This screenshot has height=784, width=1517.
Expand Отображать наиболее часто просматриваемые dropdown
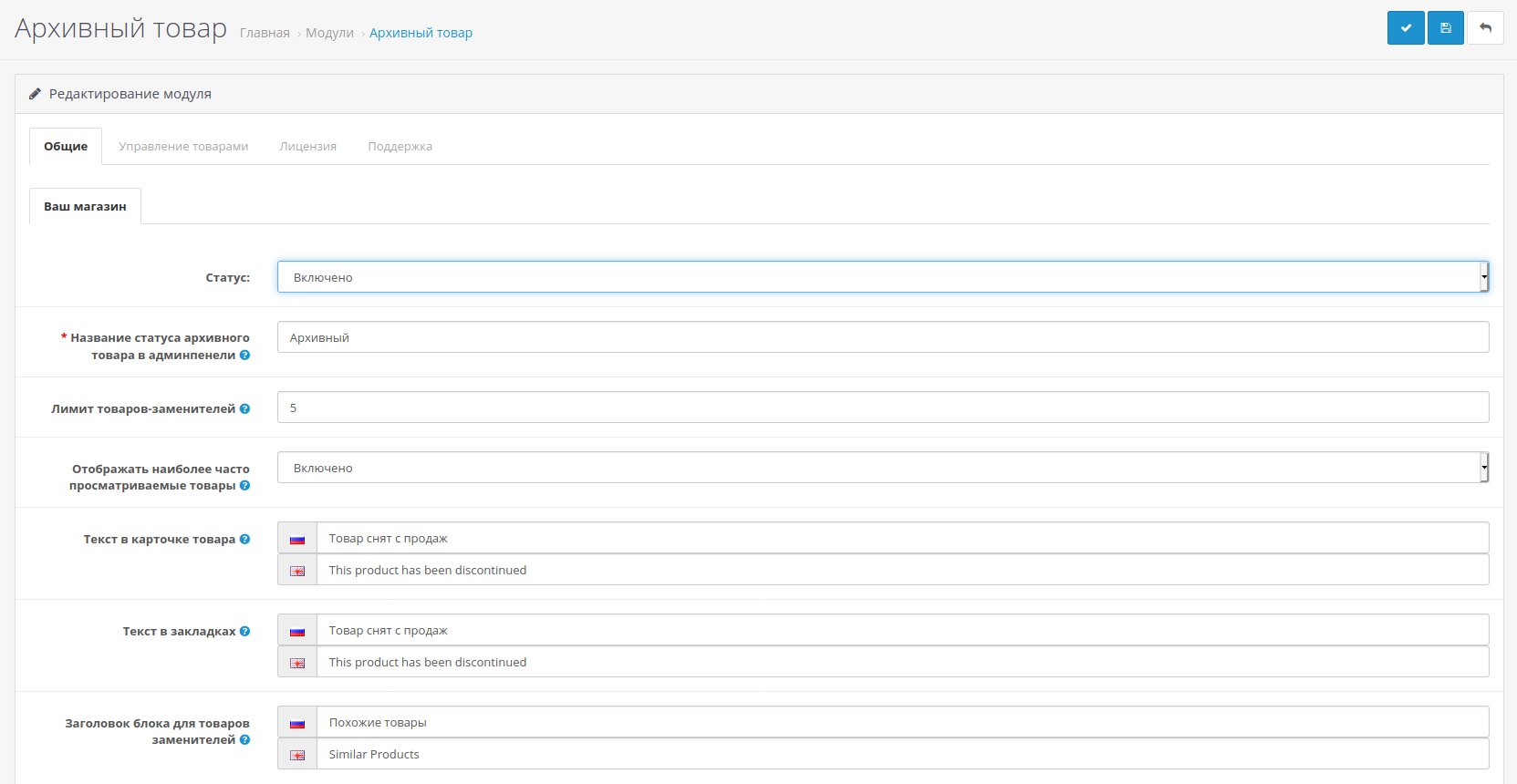tap(882, 468)
